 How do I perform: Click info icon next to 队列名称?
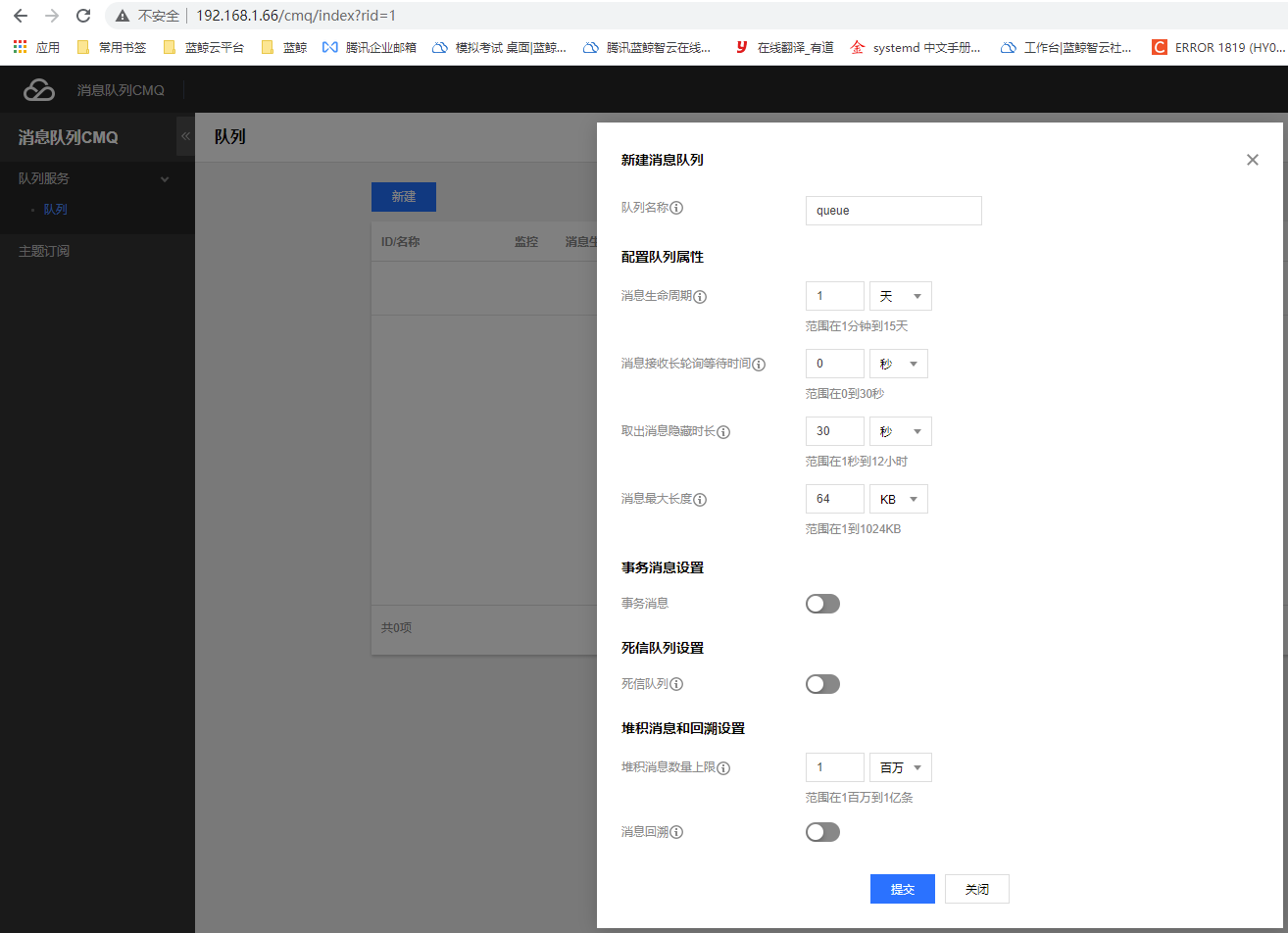[676, 208]
